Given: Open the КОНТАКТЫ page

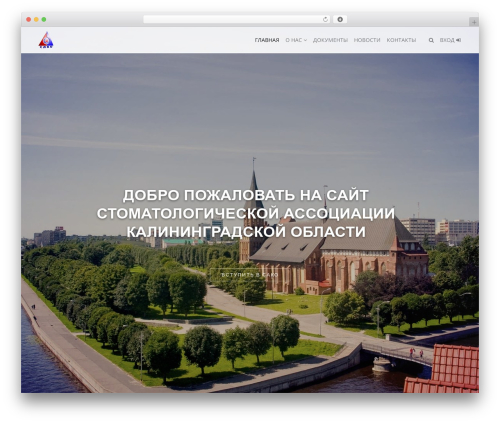Looking at the screenshot, I should (401, 40).
